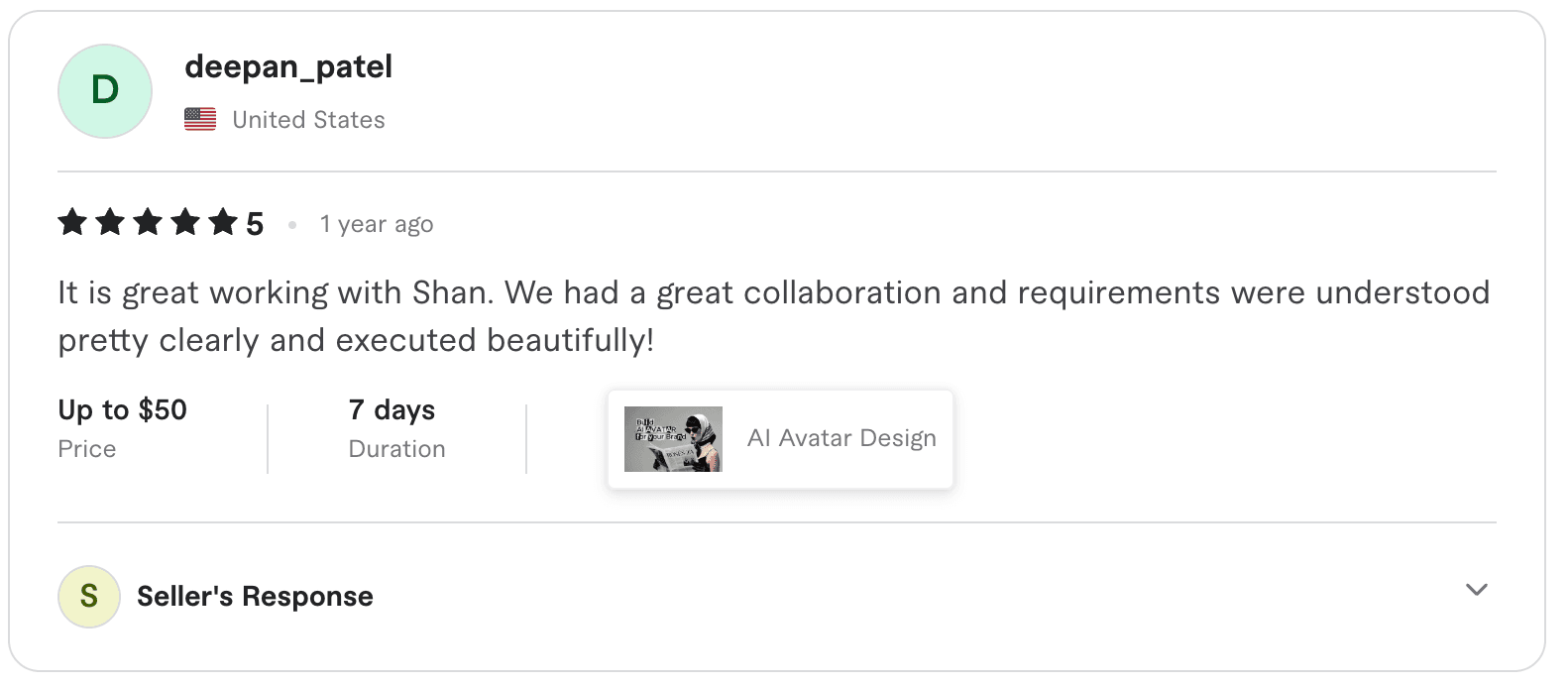Image resolution: width=1568 pixels, height=686 pixels.
Task: Click the second star icon
Action: (x=111, y=222)
